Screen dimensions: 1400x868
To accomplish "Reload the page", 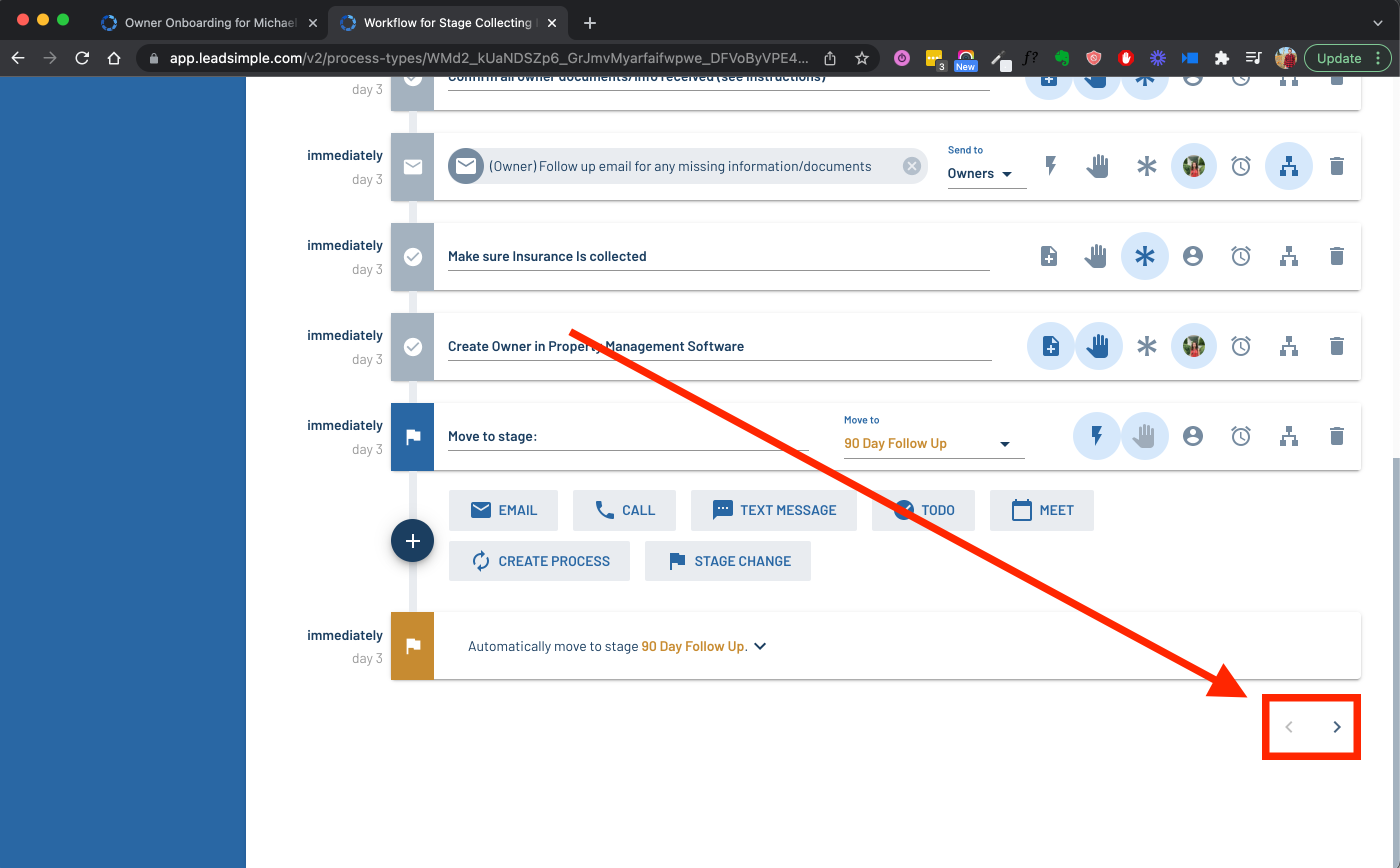I will (x=82, y=58).
